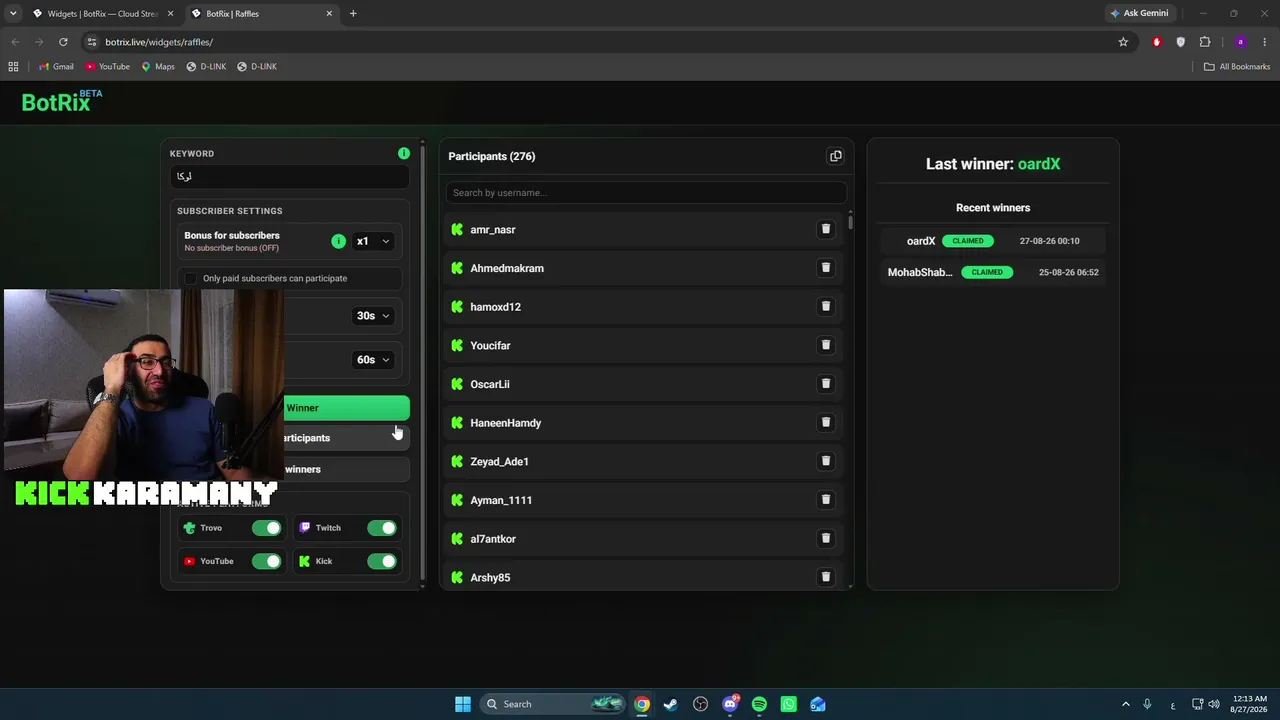Remove Ayman_1111 with trash icon
The width and height of the screenshot is (1280, 720).
point(826,500)
